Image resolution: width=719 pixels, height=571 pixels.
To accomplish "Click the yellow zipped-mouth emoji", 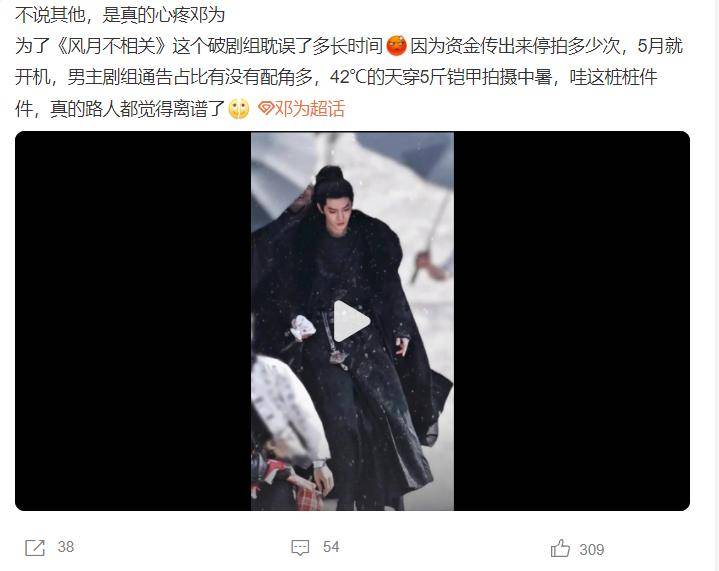I will [x=239, y=109].
